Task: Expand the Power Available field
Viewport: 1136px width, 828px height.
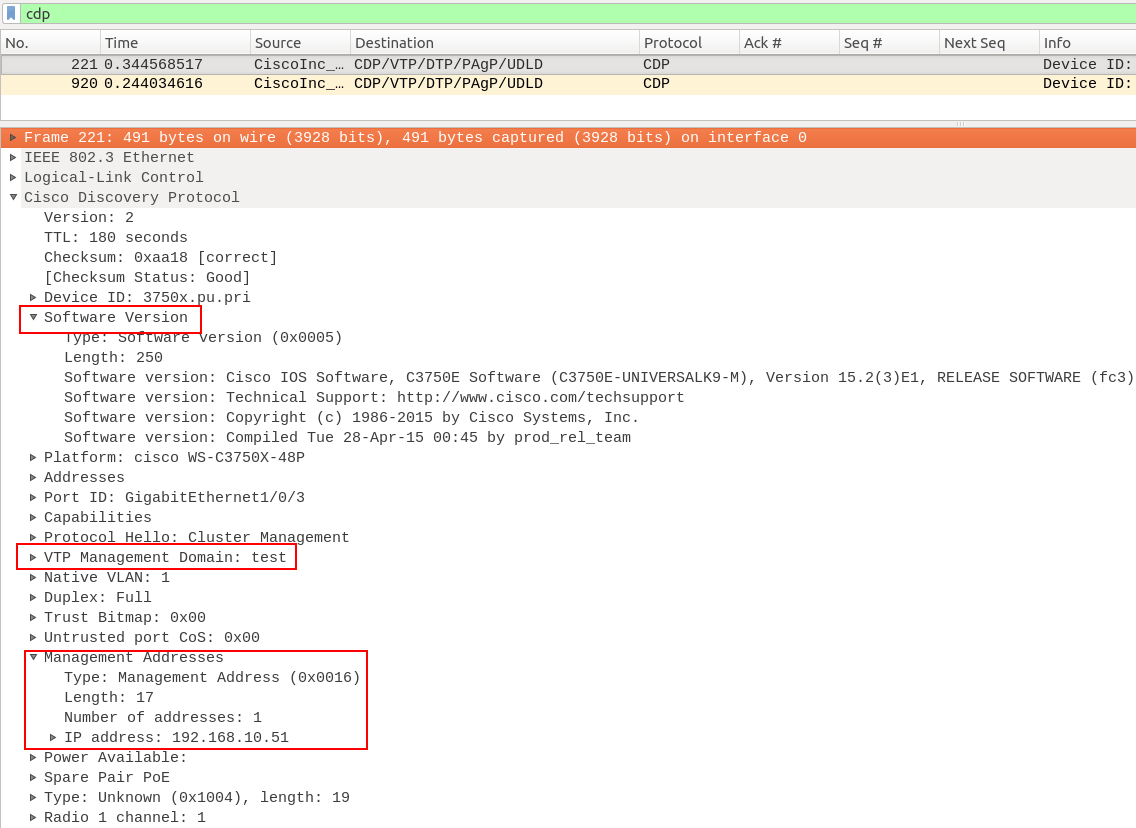Action: coord(33,758)
